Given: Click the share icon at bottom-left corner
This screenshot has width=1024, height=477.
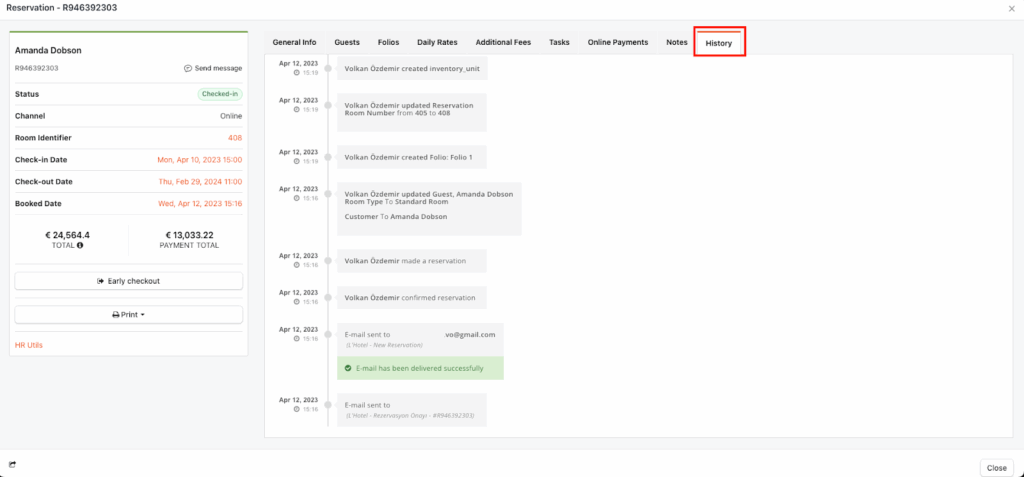Looking at the screenshot, I should click(13, 464).
